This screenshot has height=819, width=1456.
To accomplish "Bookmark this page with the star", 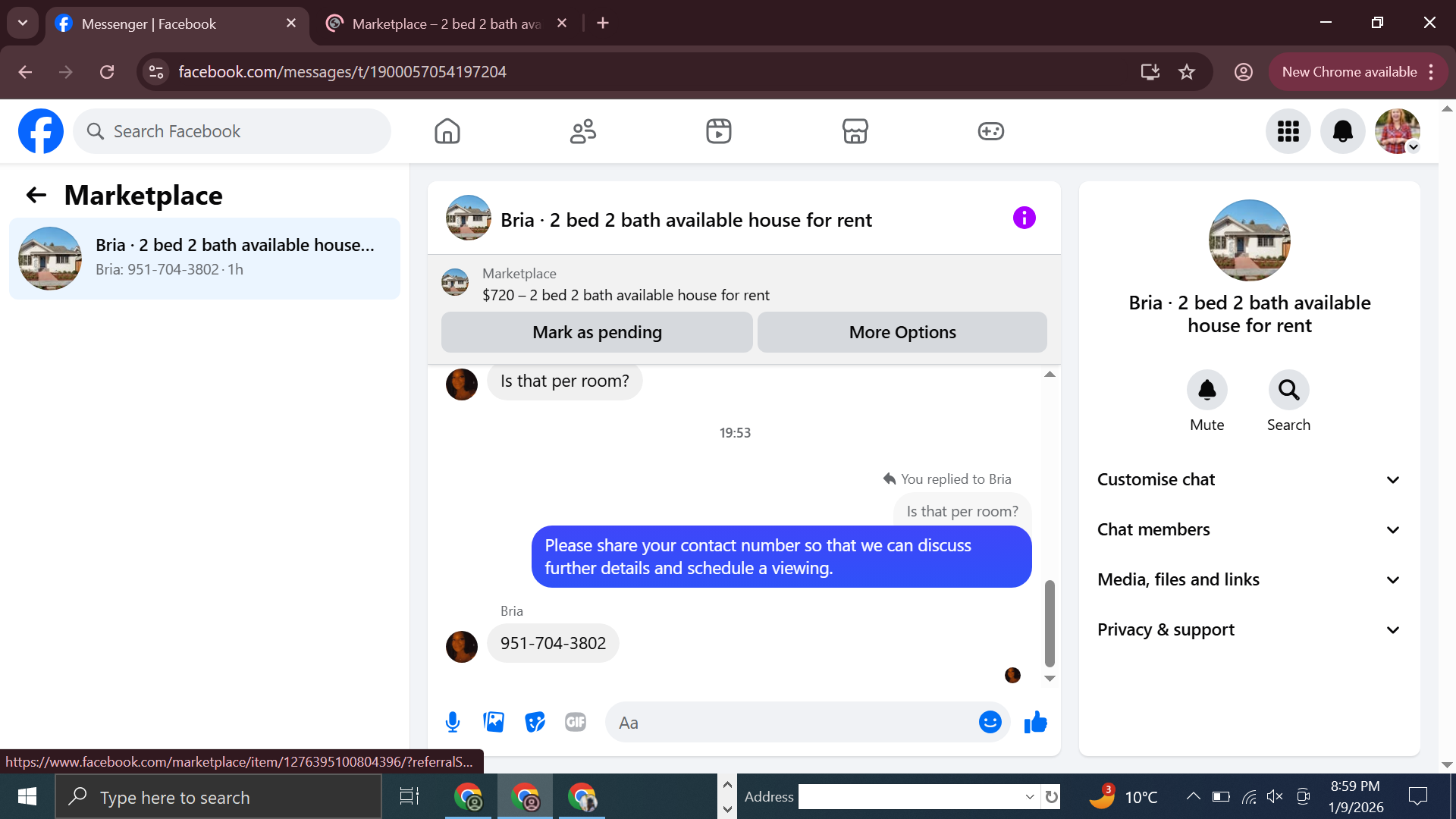I will coord(1187,72).
